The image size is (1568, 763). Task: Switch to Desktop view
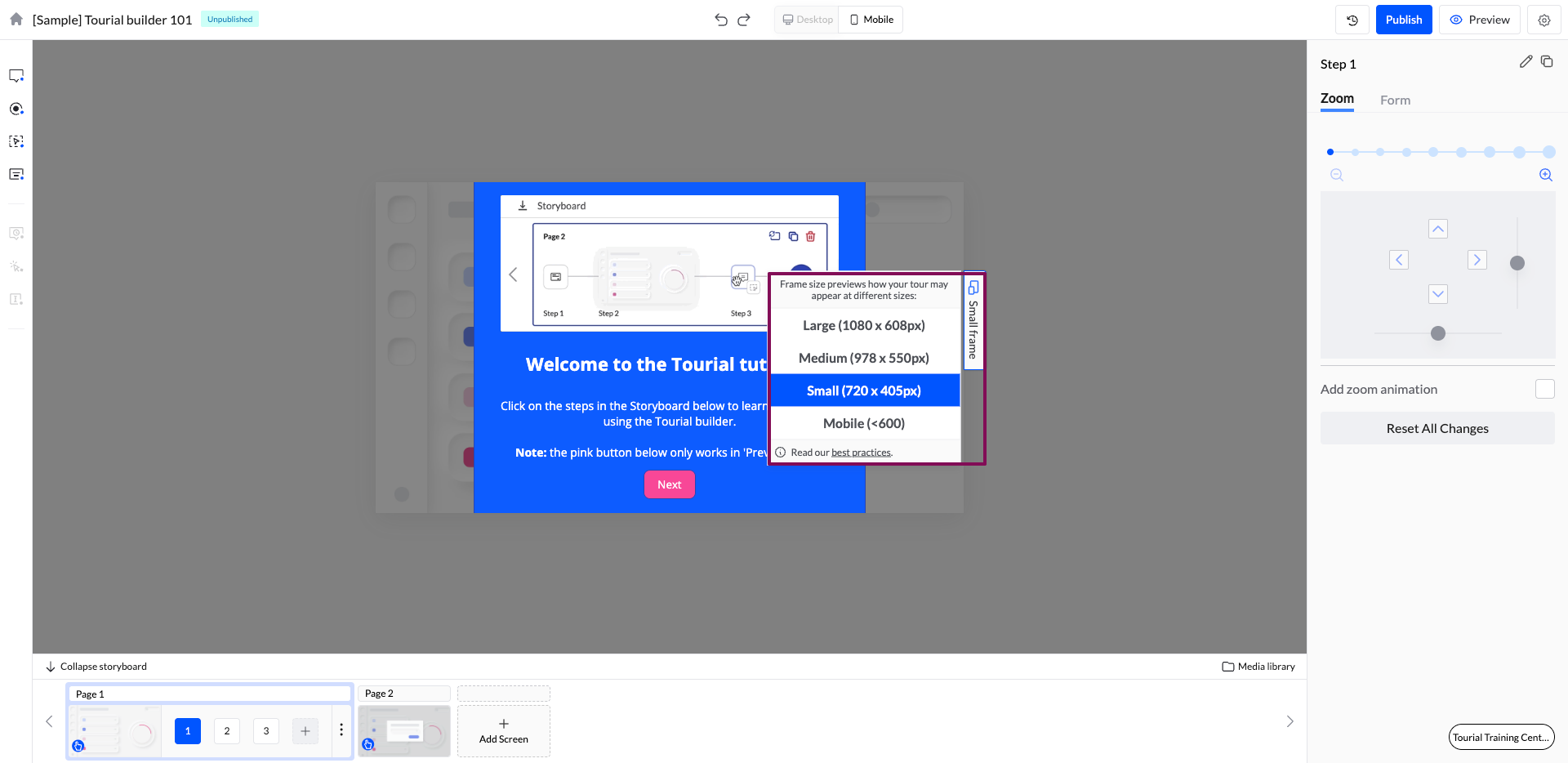(x=808, y=20)
